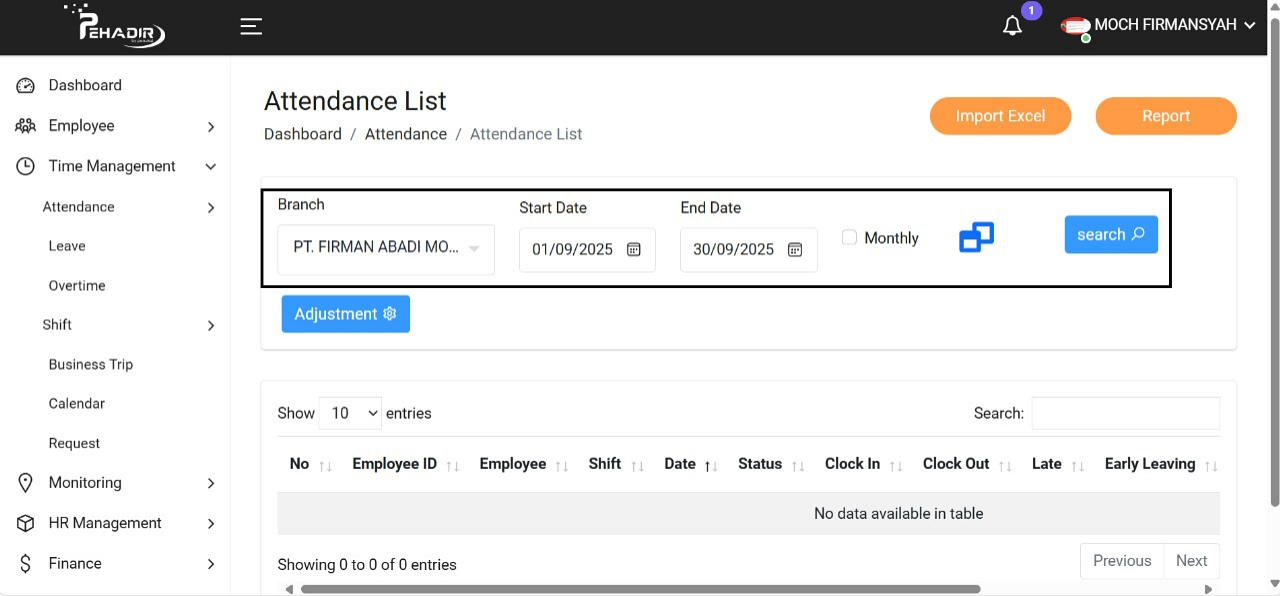Open the notification bell
The image size is (1280, 596).
1012,26
